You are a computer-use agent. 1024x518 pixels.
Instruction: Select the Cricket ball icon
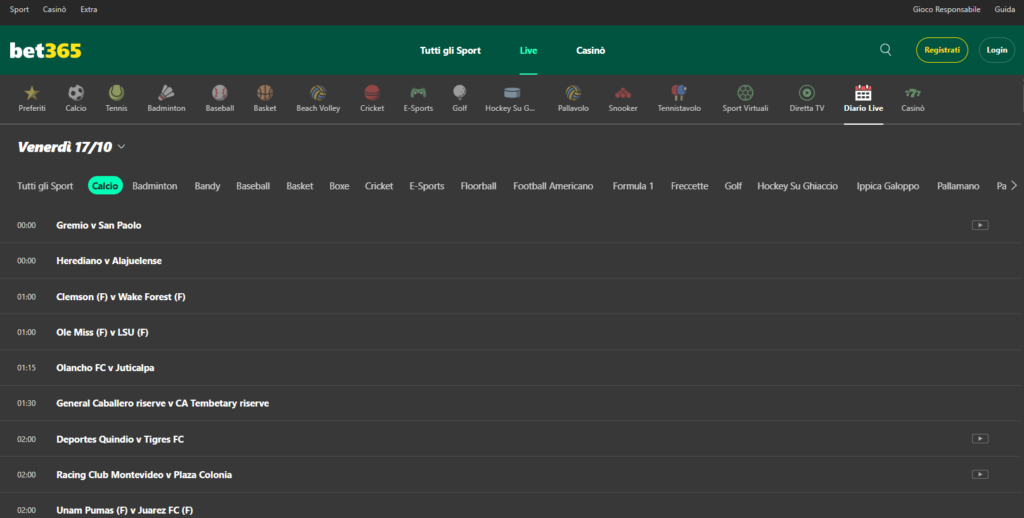click(x=372, y=93)
